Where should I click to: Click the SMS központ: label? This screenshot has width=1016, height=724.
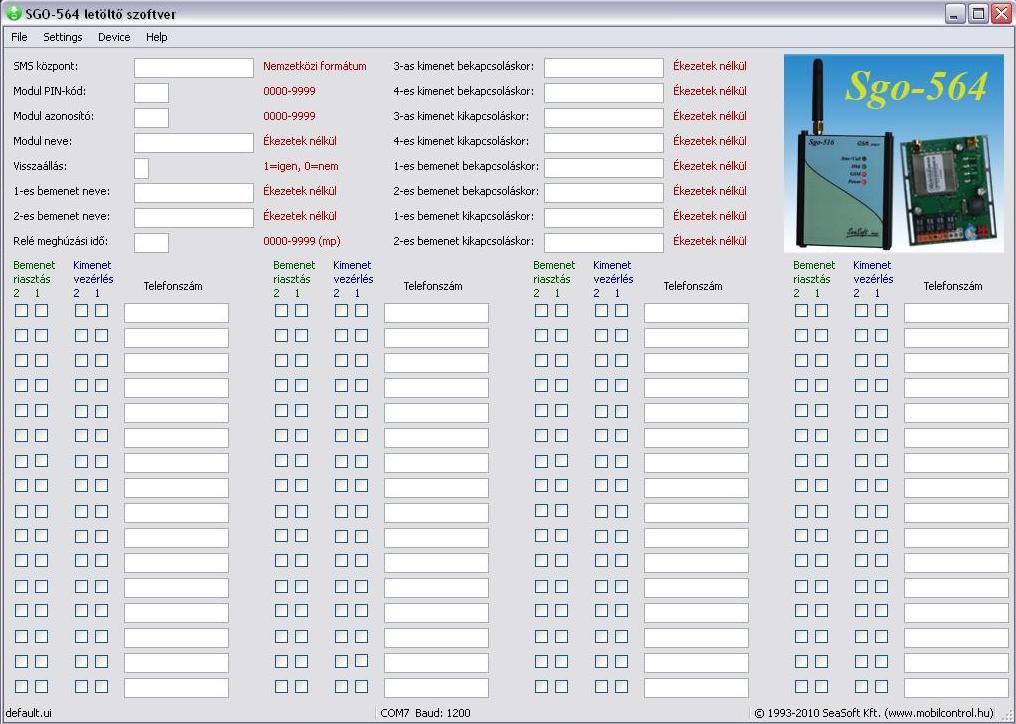(45, 66)
